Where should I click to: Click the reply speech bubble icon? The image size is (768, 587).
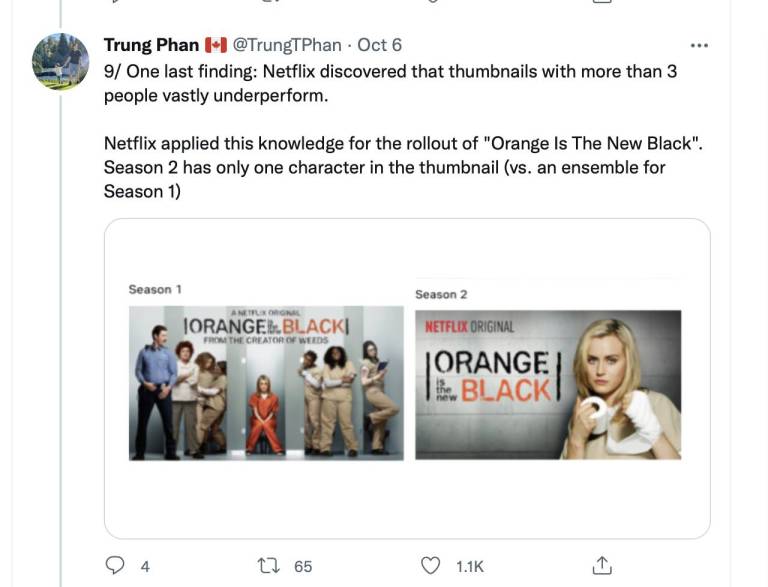115,565
